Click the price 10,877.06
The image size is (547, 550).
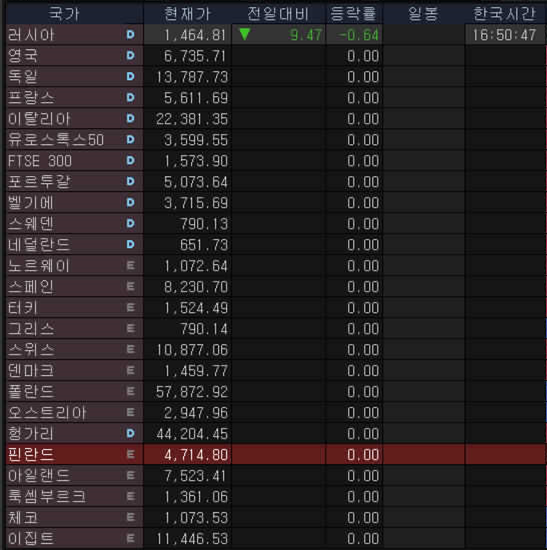192,350
